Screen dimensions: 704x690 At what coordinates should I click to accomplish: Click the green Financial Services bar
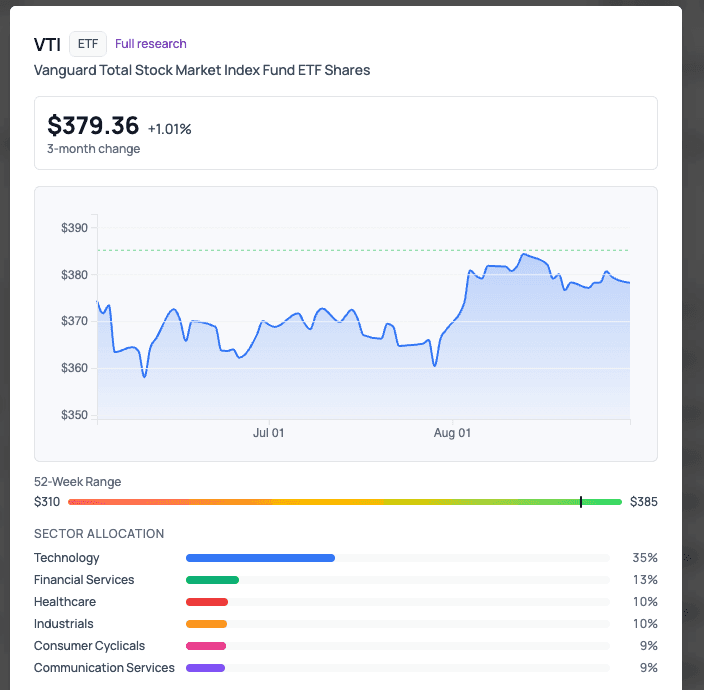click(x=212, y=580)
